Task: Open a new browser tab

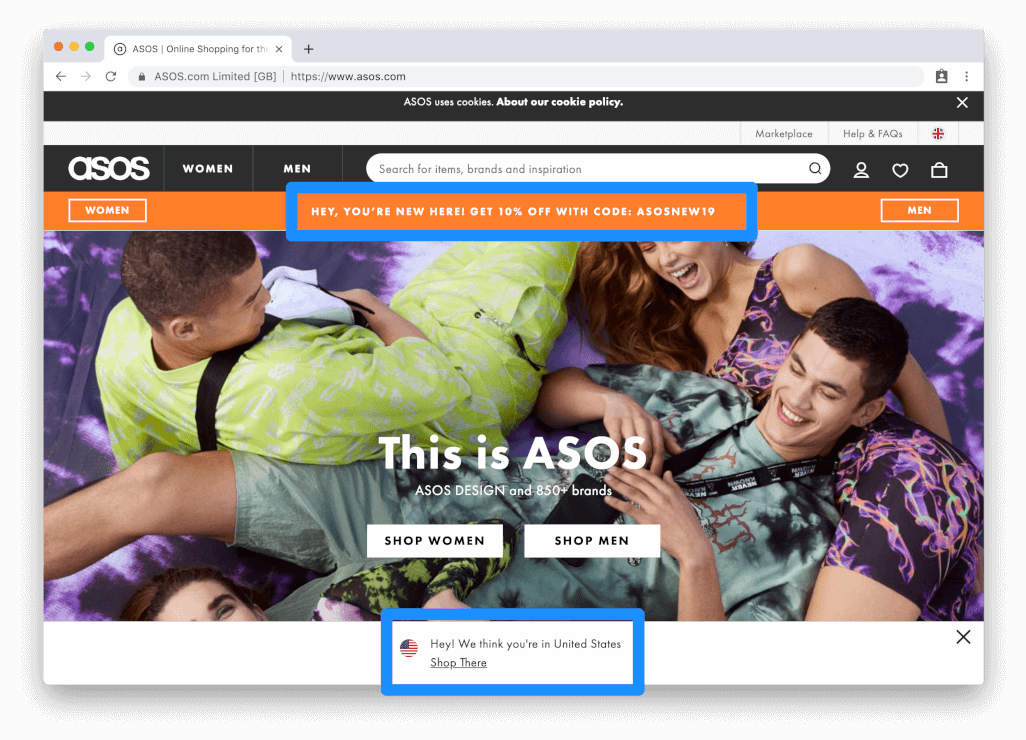Action: tap(309, 49)
